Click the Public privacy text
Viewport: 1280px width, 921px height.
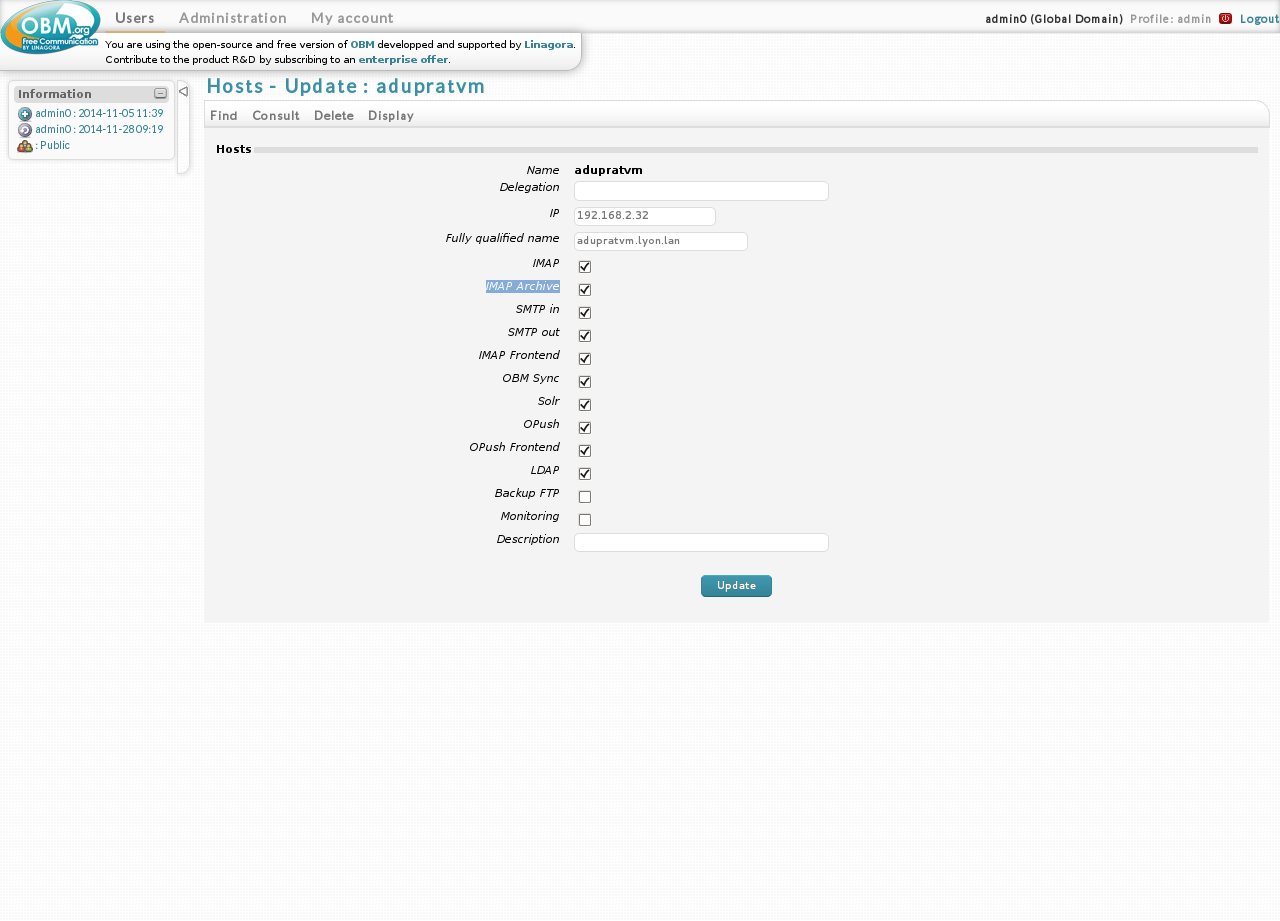coord(55,146)
